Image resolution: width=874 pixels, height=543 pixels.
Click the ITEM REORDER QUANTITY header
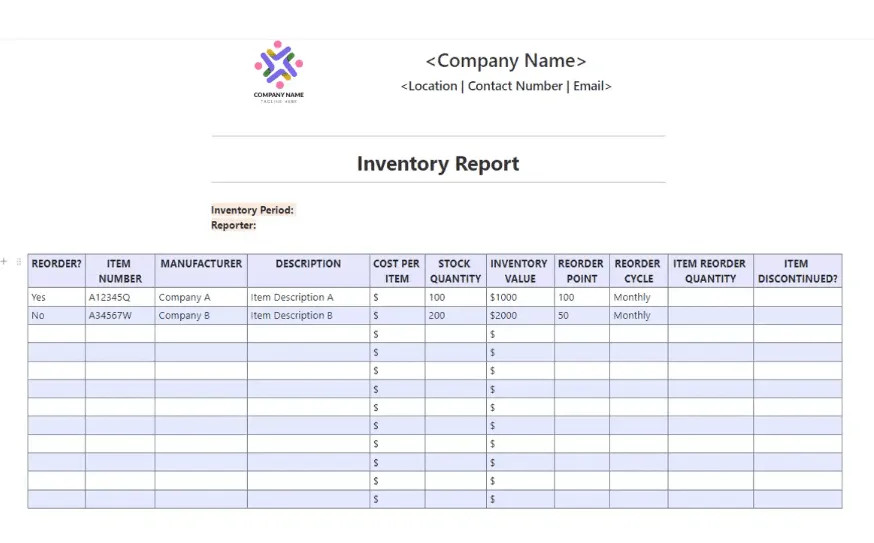[711, 271]
